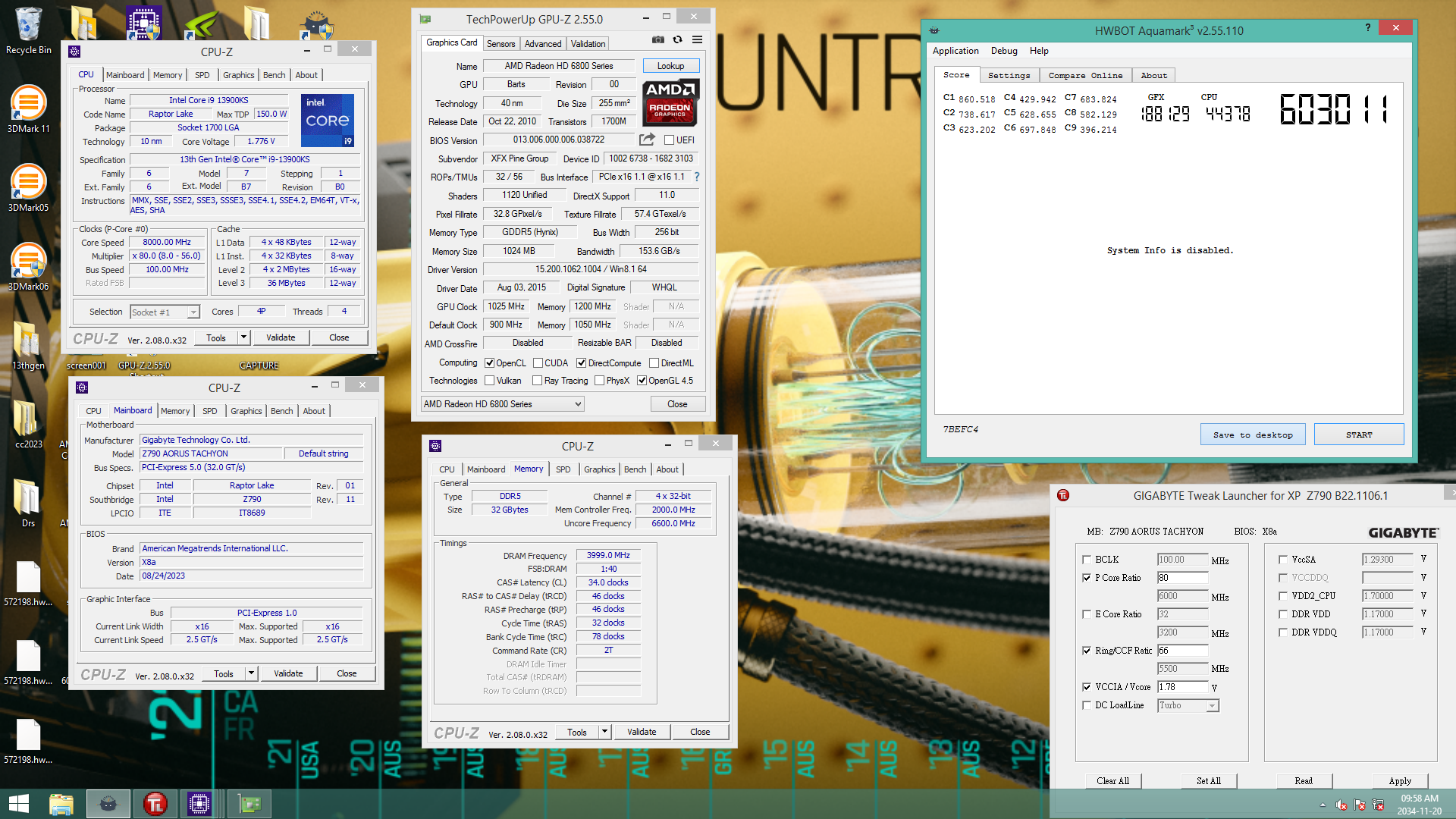Launch the 3DMark06 desktop shortcut
Image resolution: width=1456 pixels, height=819 pixels.
point(29,266)
